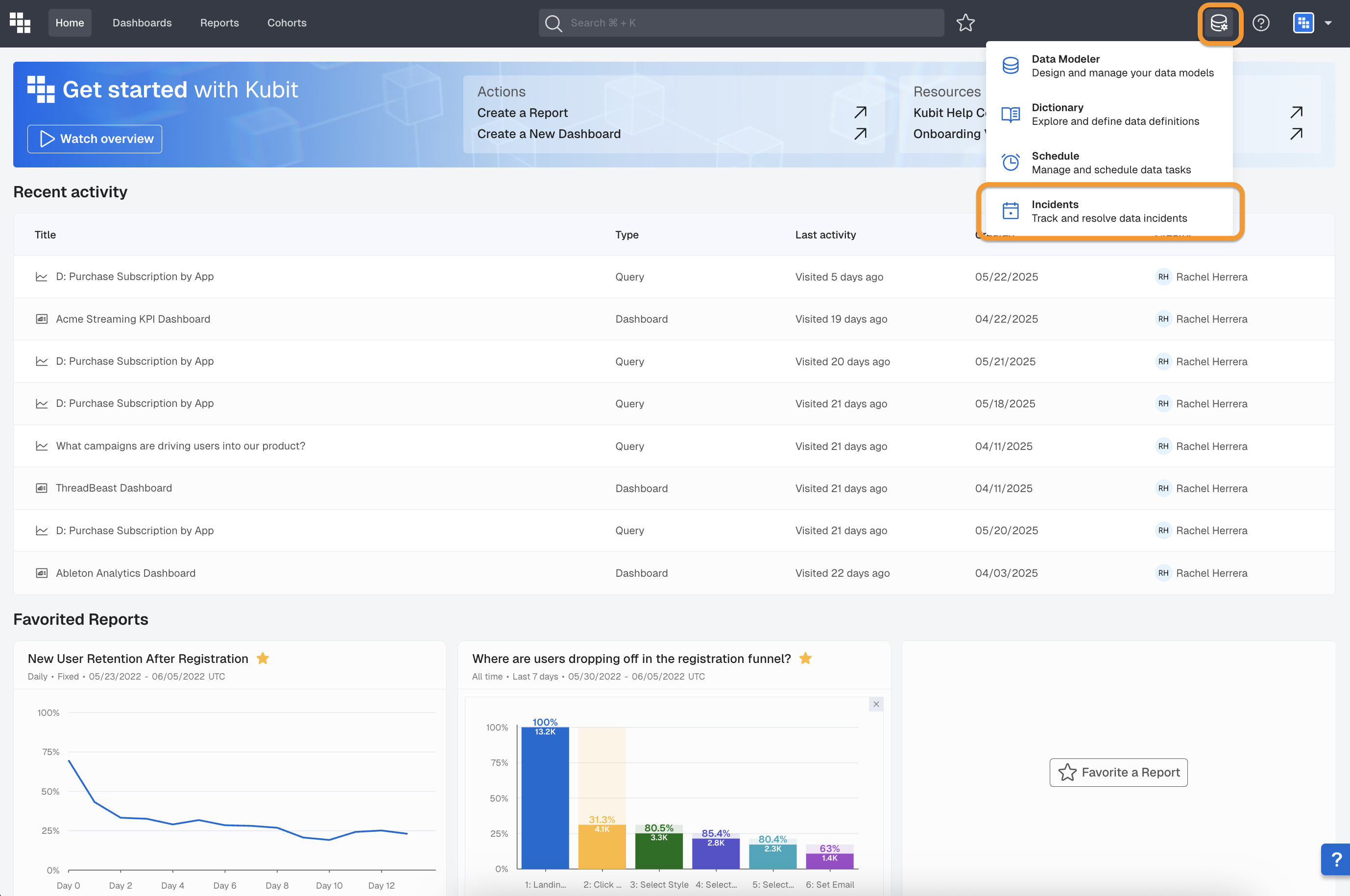Click the search magnifier icon
1350x896 pixels.
coord(553,23)
